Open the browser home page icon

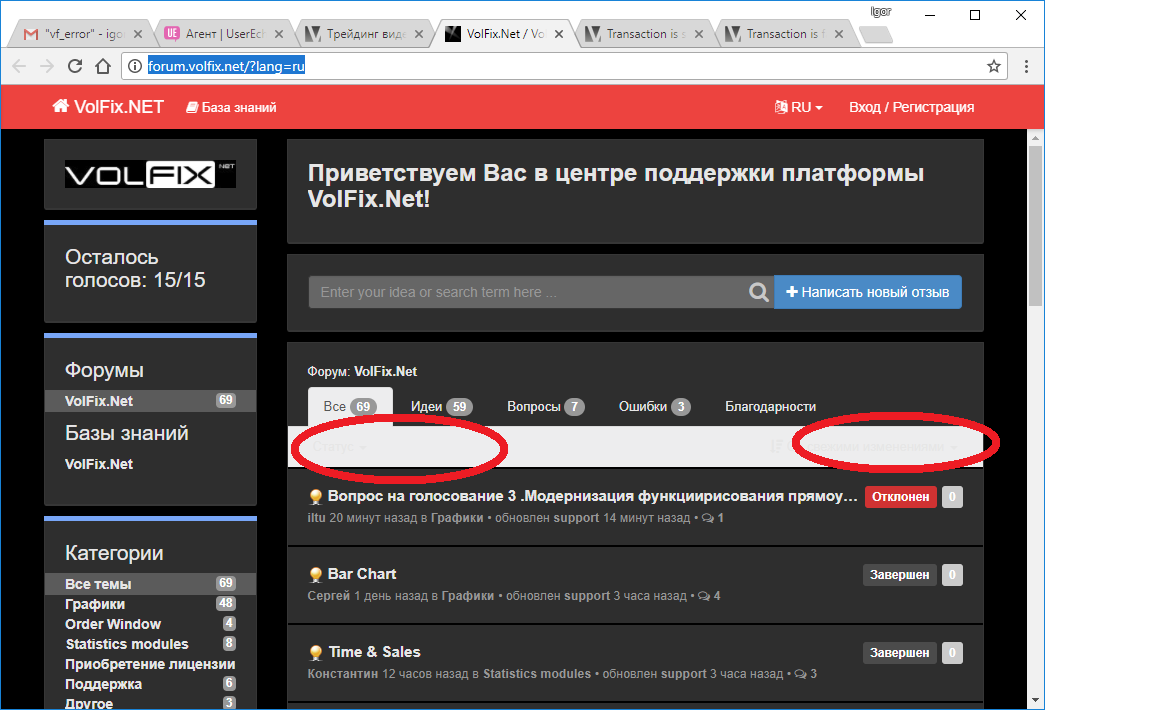[x=103, y=66]
